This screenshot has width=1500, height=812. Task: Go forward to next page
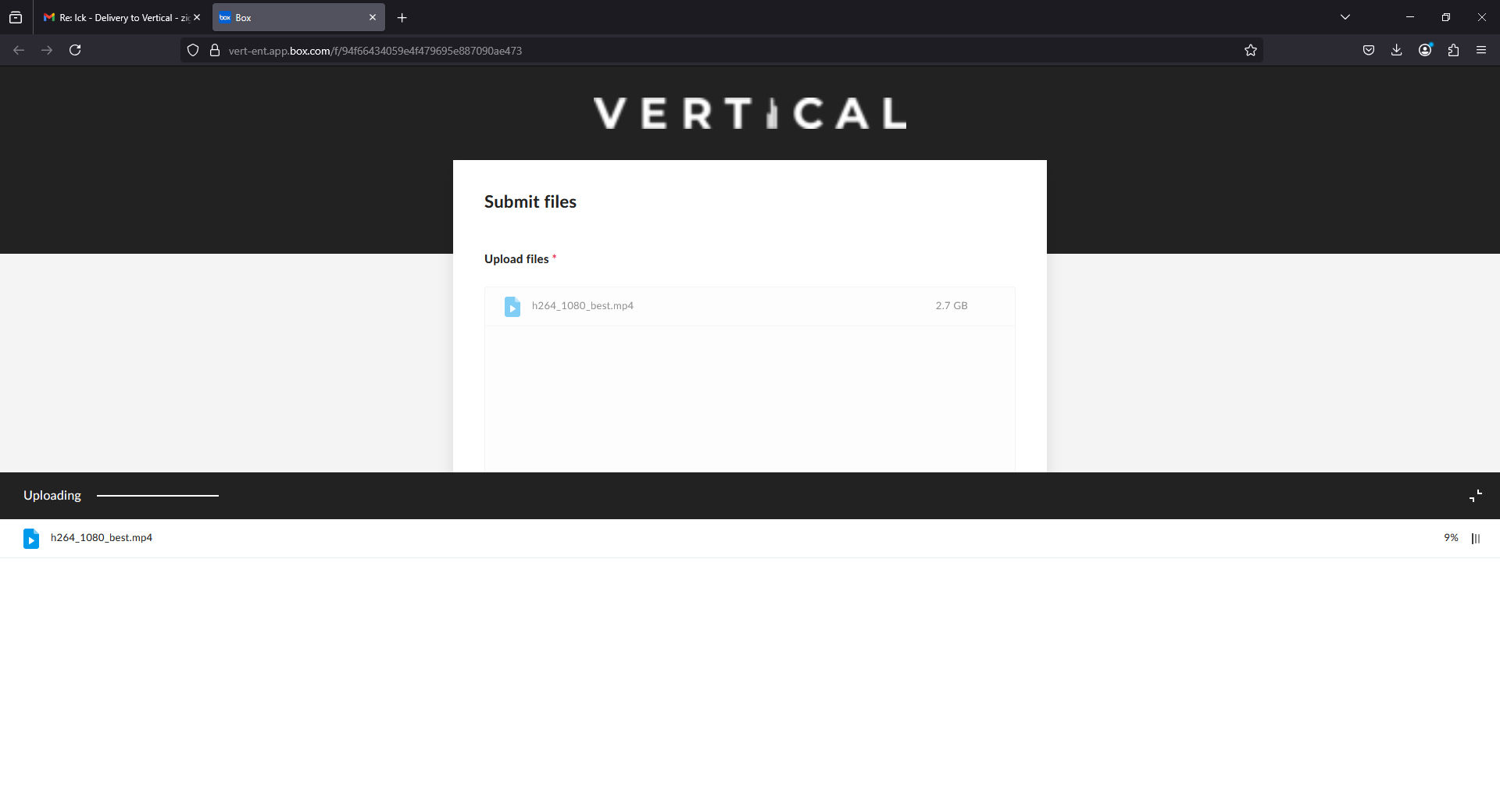tap(47, 50)
